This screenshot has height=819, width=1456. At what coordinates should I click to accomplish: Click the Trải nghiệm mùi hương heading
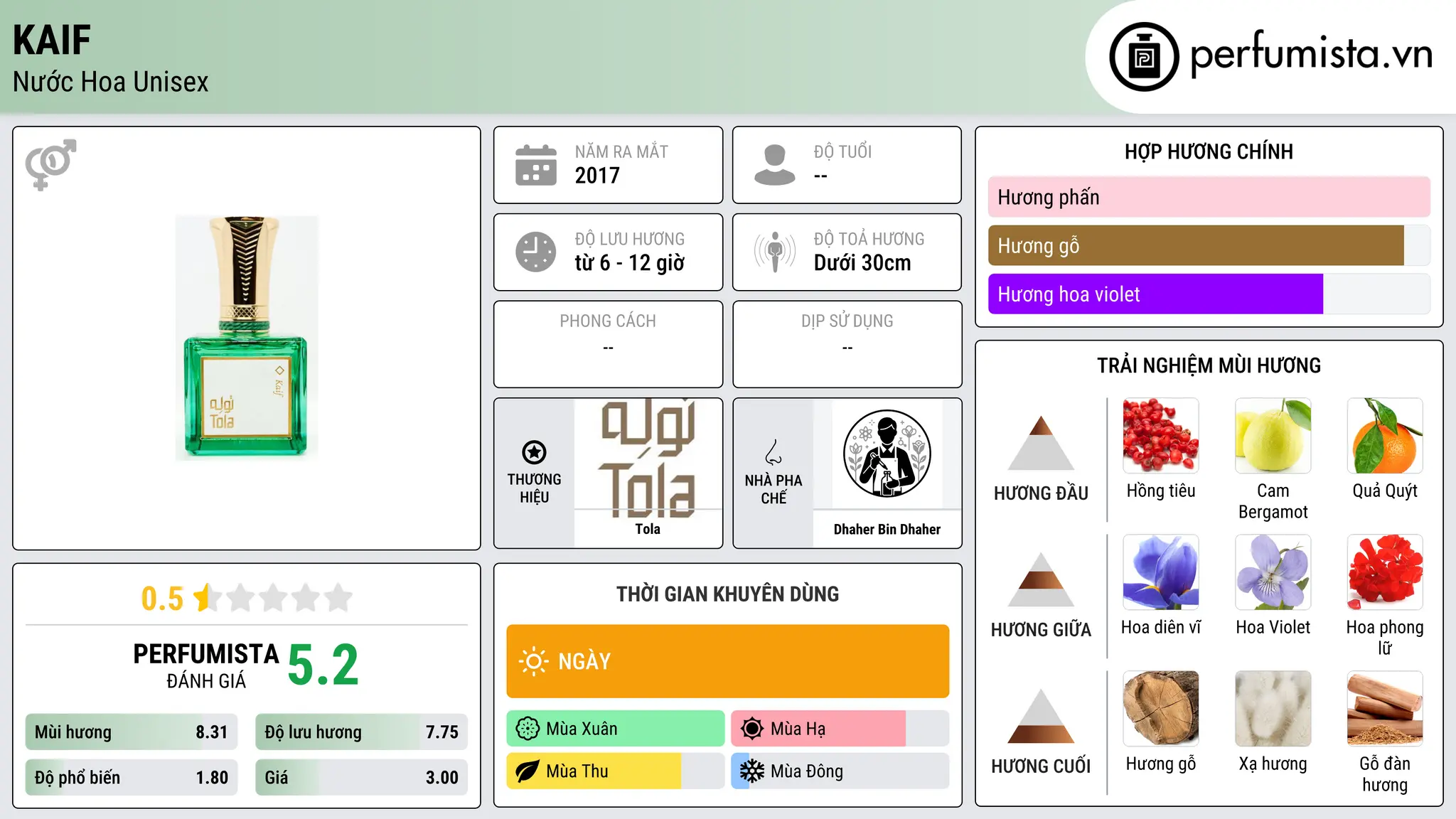pos(1209,365)
